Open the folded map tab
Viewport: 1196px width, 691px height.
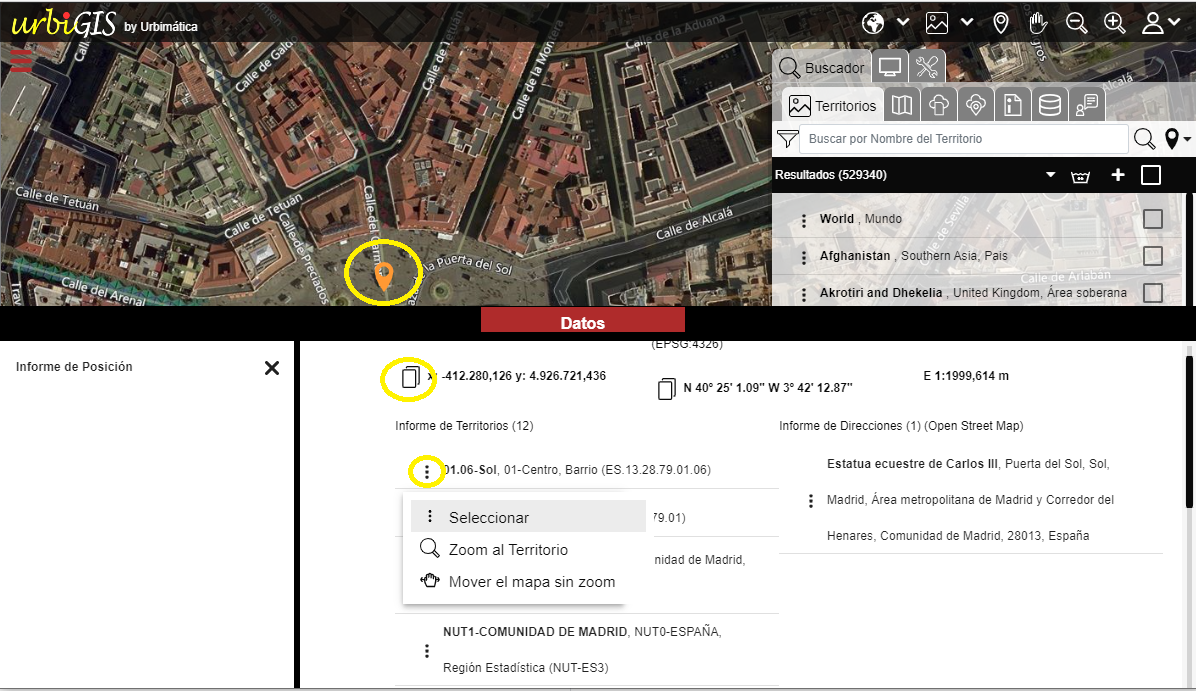tap(902, 105)
